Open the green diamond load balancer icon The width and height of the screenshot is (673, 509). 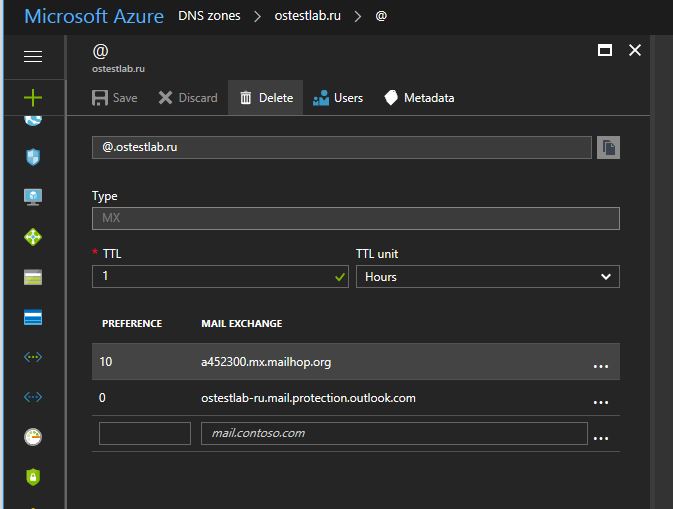(33, 237)
